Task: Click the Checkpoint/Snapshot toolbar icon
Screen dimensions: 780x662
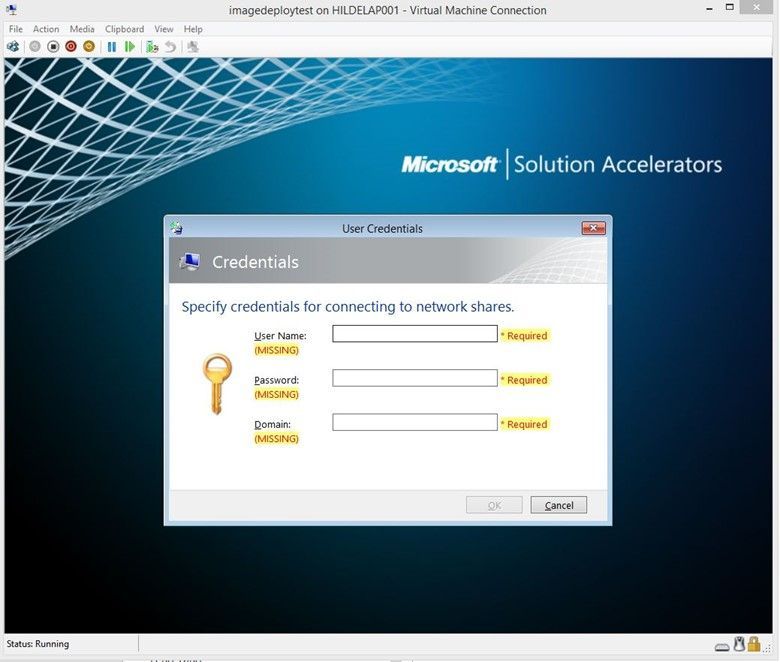Action: click(x=152, y=47)
